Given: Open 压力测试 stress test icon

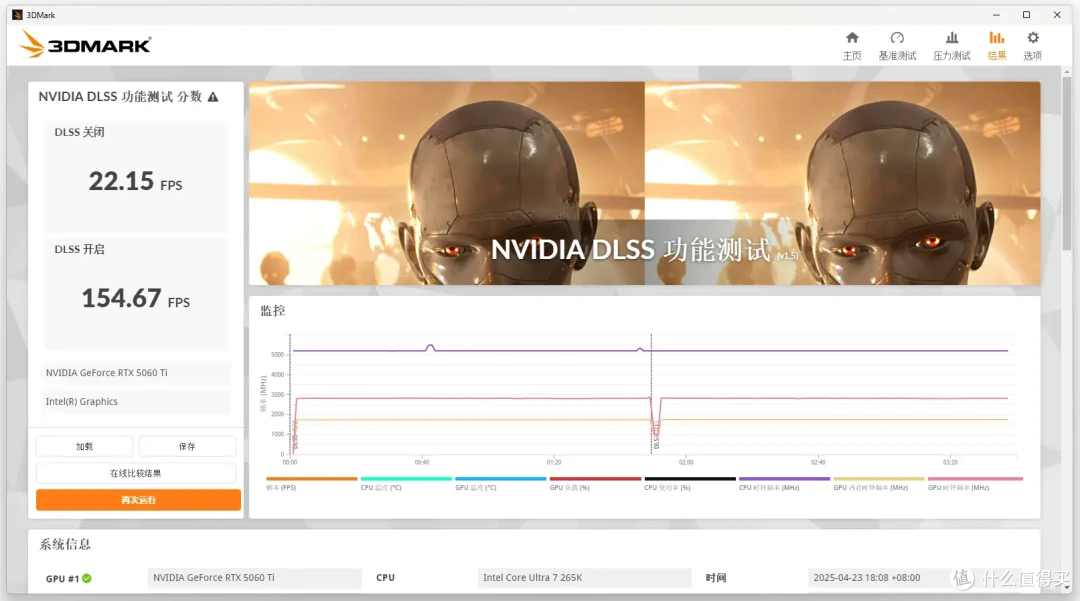Looking at the screenshot, I should tap(951, 39).
